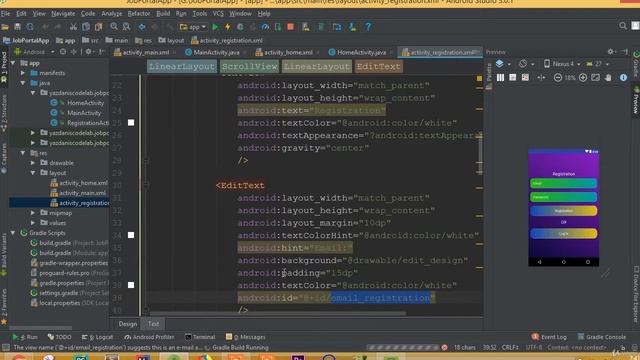Click the ScrollView breadcrumb
Screen dimensions: 640x360
tap(249, 67)
